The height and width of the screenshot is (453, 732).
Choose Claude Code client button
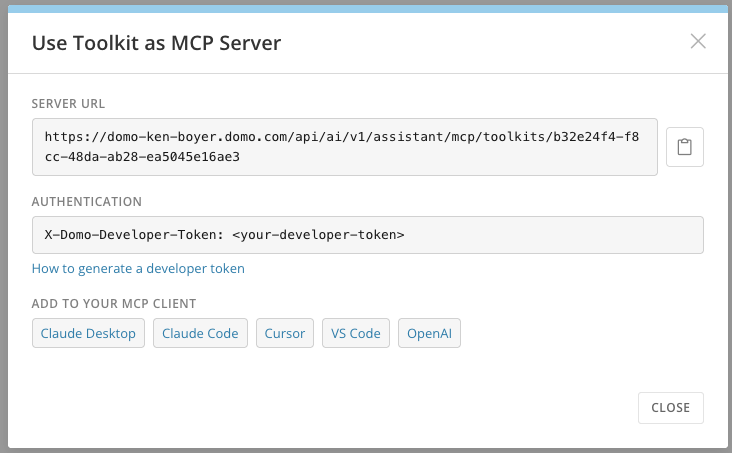pyautogui.click(x=200, y=333)
